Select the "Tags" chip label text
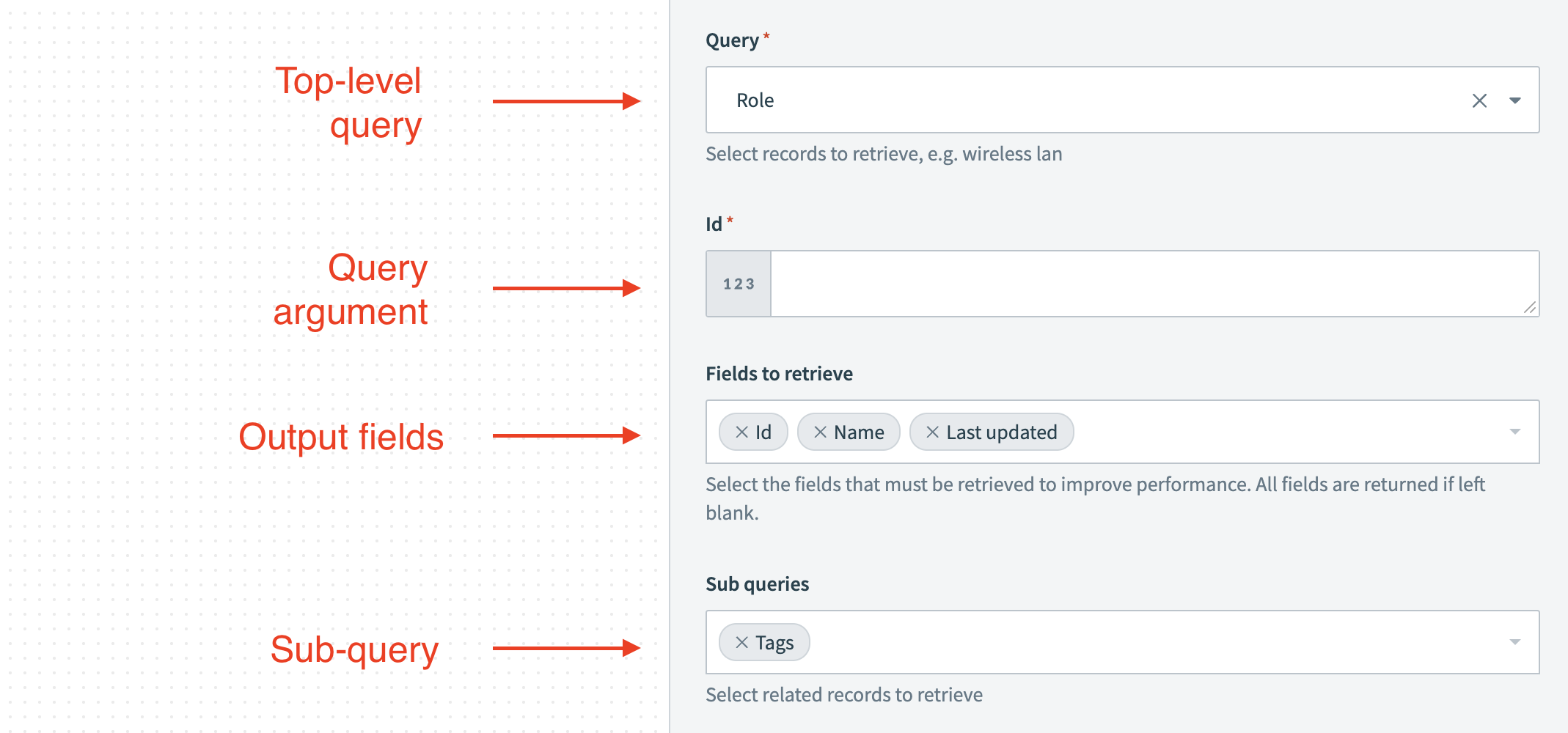The image size is (1568, 733). pyautogui.click(x=775, y=642)
